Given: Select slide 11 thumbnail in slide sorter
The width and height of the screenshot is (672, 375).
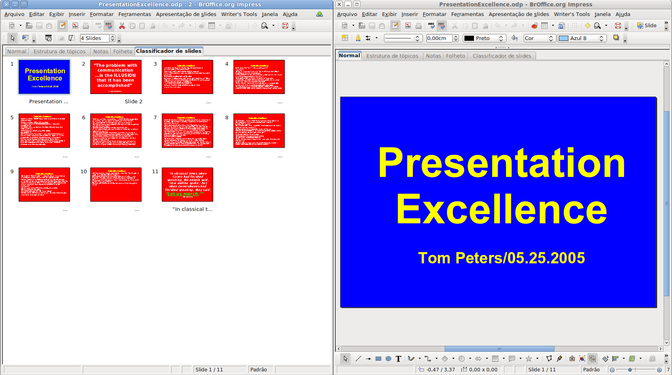Looking at the screenshot, I should tap(187, 184).
